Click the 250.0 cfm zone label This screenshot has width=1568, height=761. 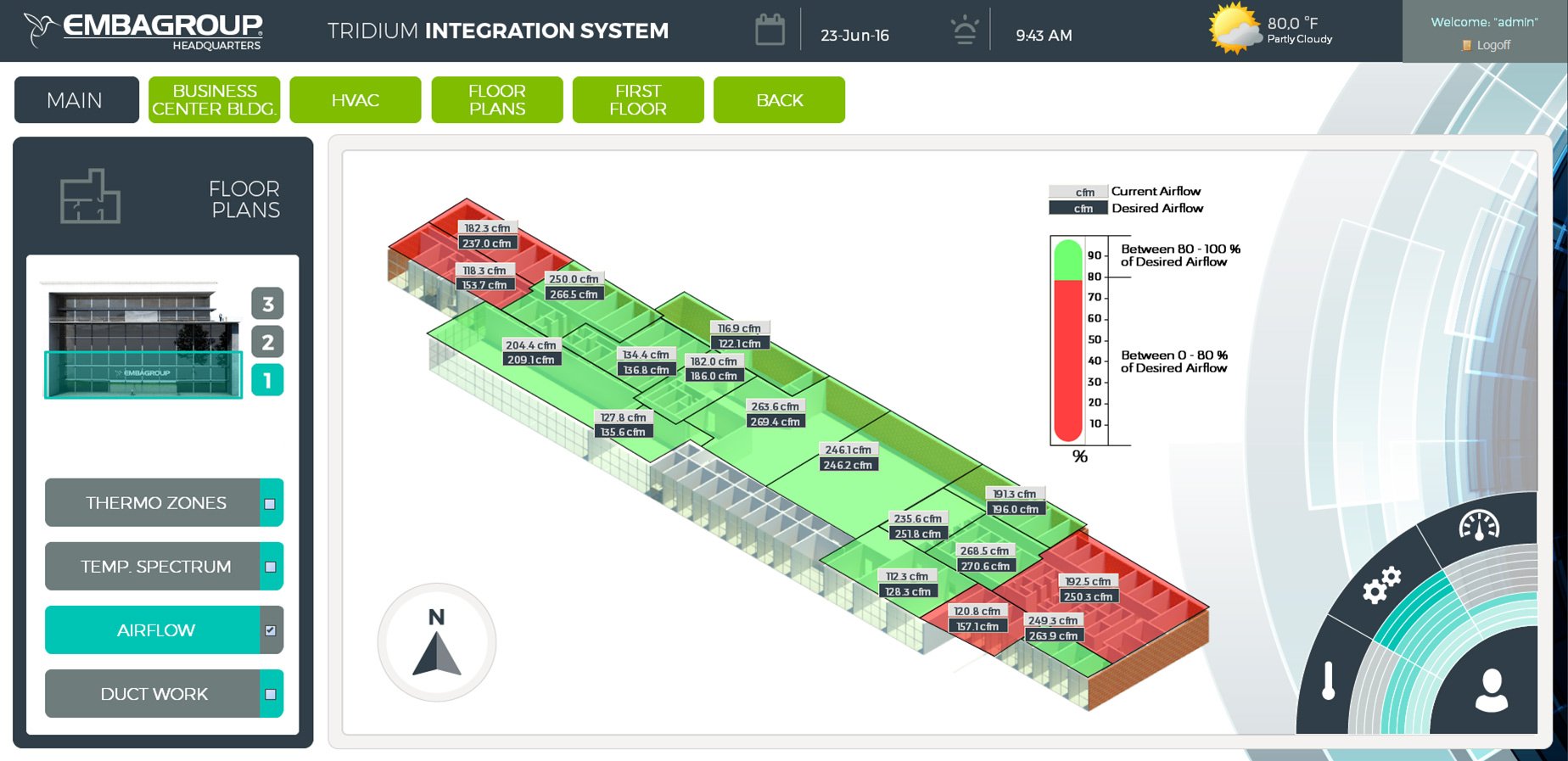pyautogui.click(x=574, y=279)
